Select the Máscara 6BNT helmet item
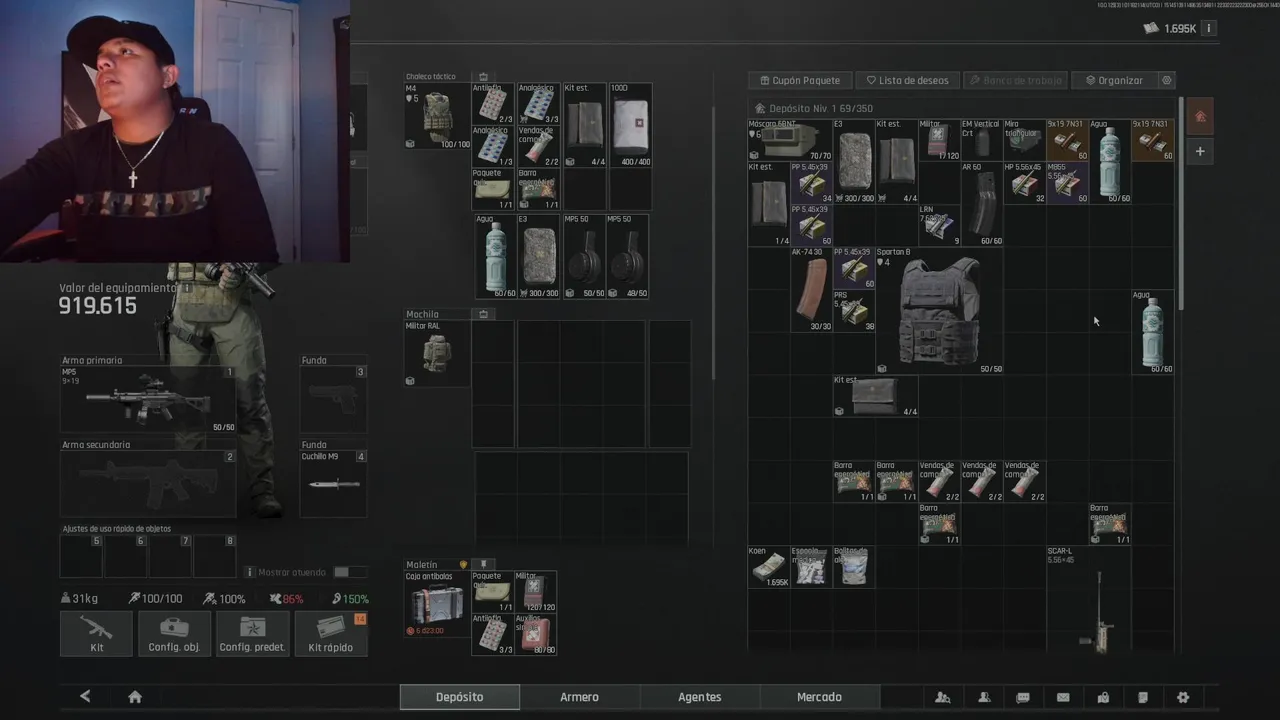 pyautogui.click(x=790, y=140)
